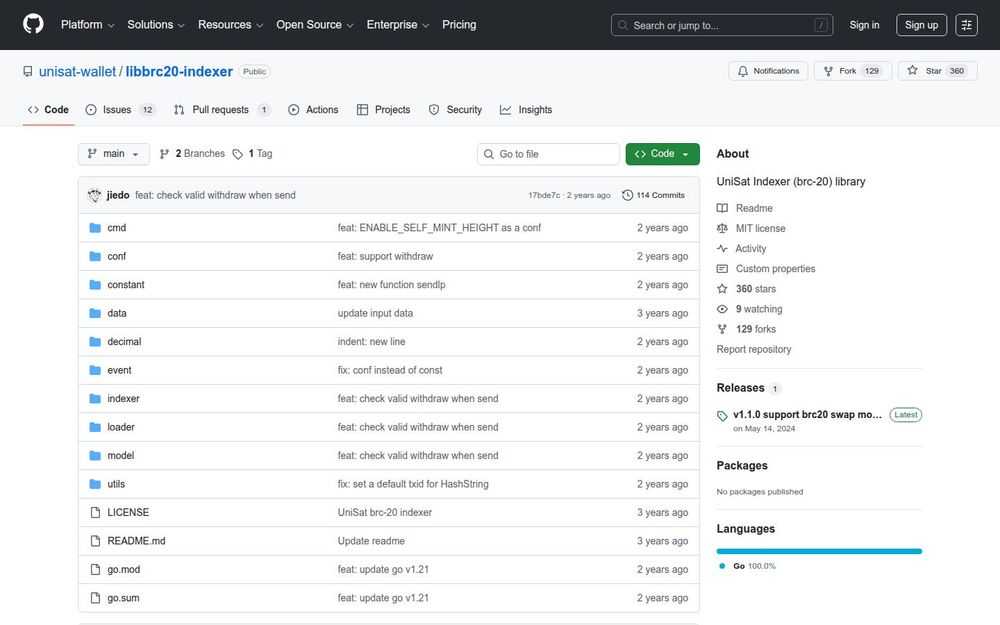Star the repository

(938, 71)
